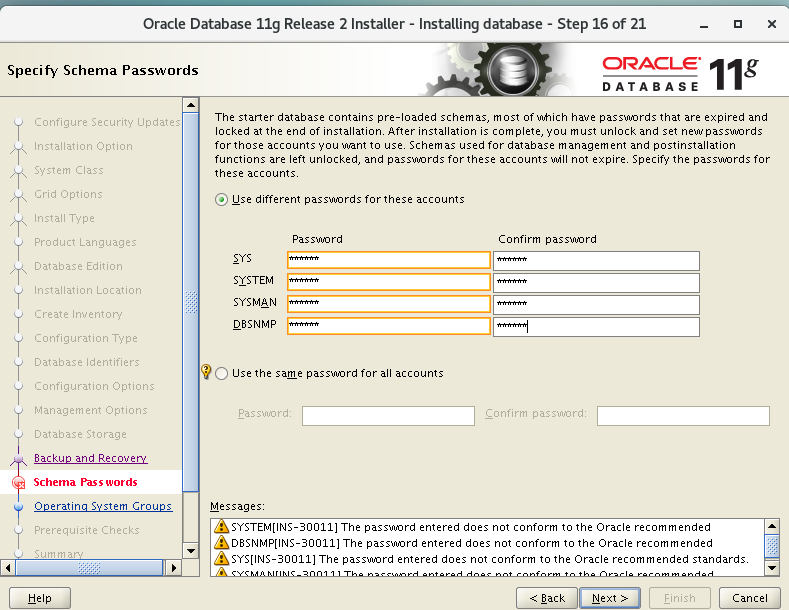Screen dimensions: 789x610
Task: Click the DBSNMP confirm password field
Action: click(596, 327)
